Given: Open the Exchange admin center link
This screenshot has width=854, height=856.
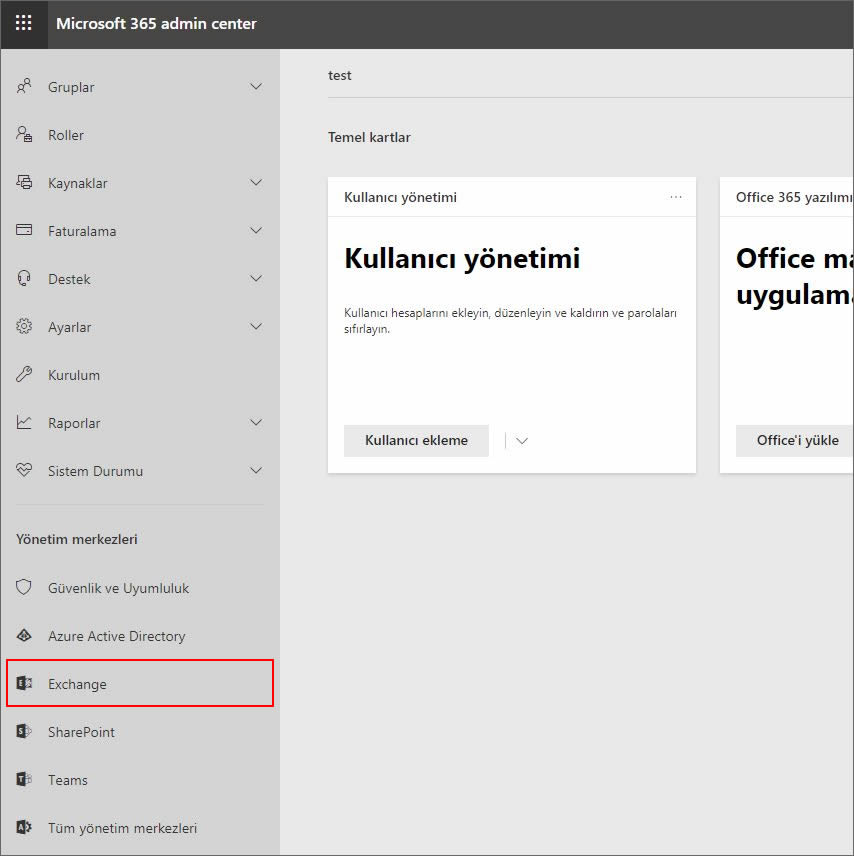Looking at the screenshot, I should click(x=140, y=683).
